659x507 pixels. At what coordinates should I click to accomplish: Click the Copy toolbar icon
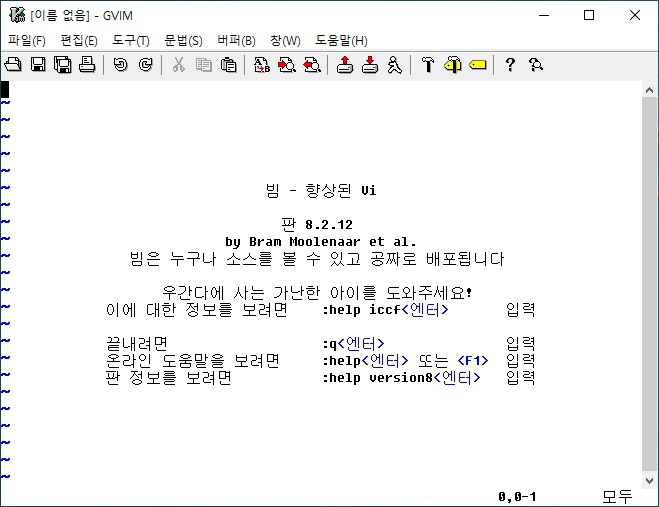click(x=203, y=65)
